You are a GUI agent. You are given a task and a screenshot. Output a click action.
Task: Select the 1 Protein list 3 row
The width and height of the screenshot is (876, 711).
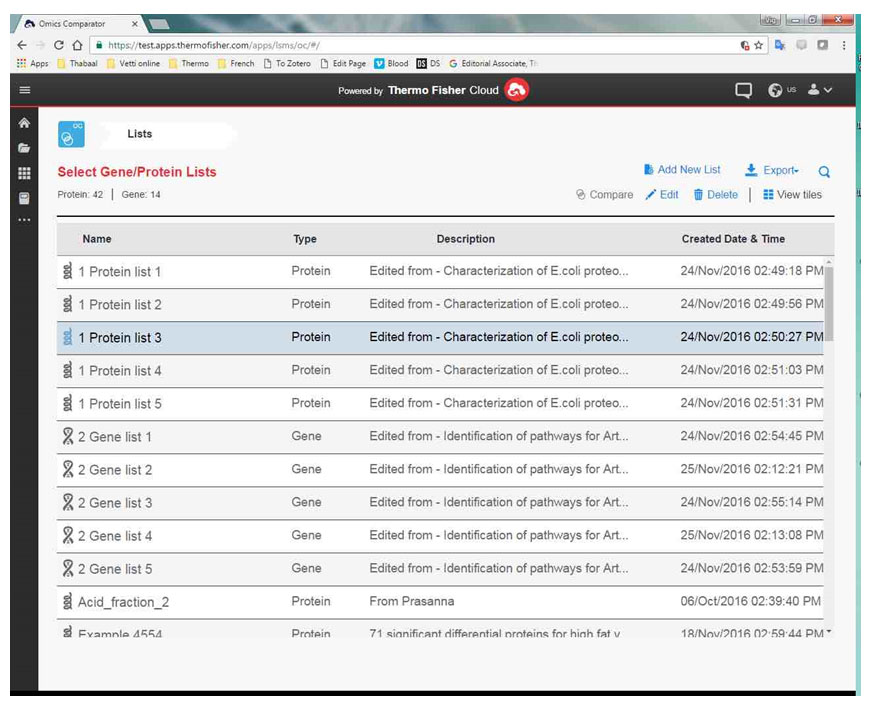pyautogui.click(x=440, y=337)
